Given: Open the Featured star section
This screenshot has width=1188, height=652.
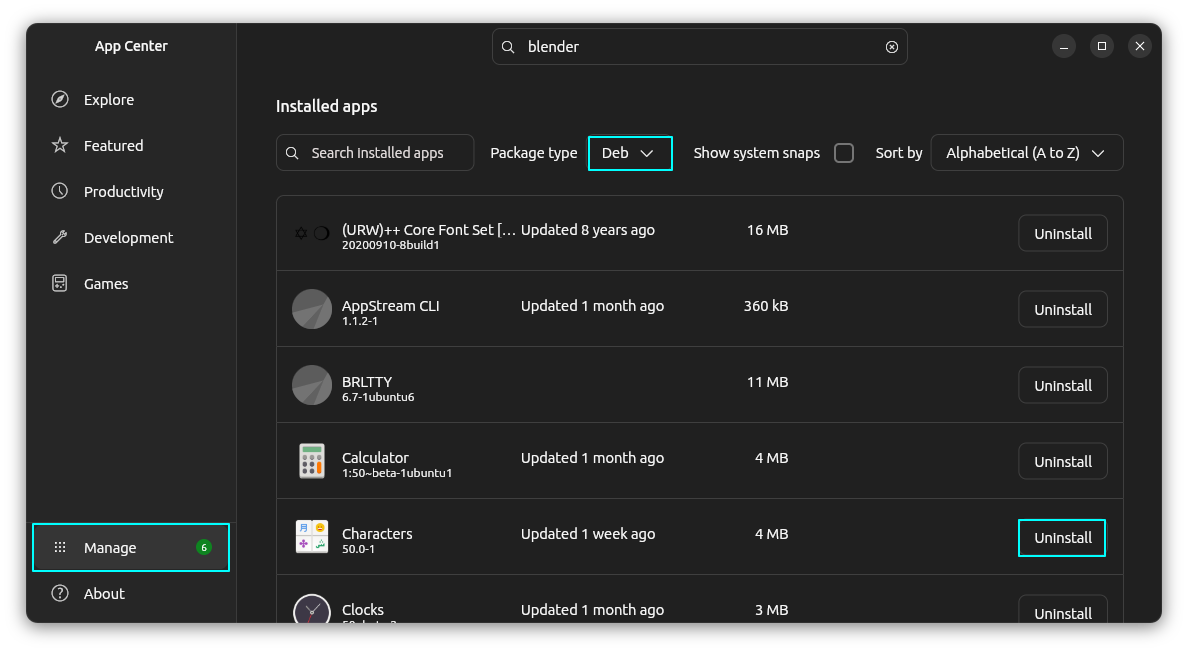Looking at the screenshot, I should [62, 145].
